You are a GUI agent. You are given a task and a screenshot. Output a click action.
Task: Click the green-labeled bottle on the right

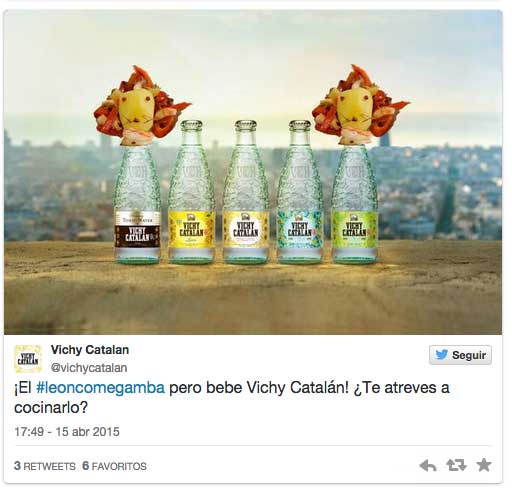pyautogui.click(x=355, y=204)
